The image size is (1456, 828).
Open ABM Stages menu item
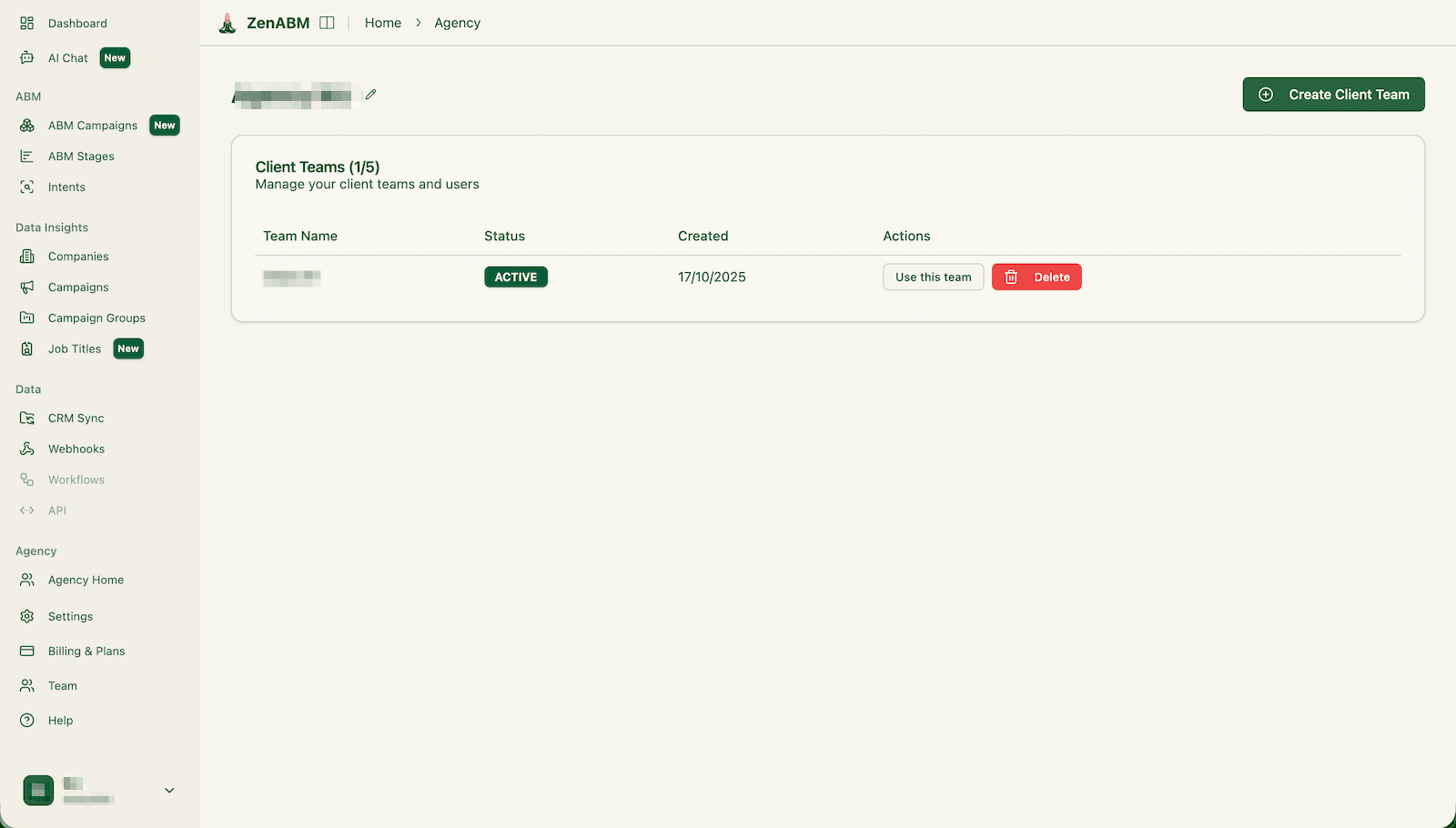pyautogui.click(x=81, y=157)
